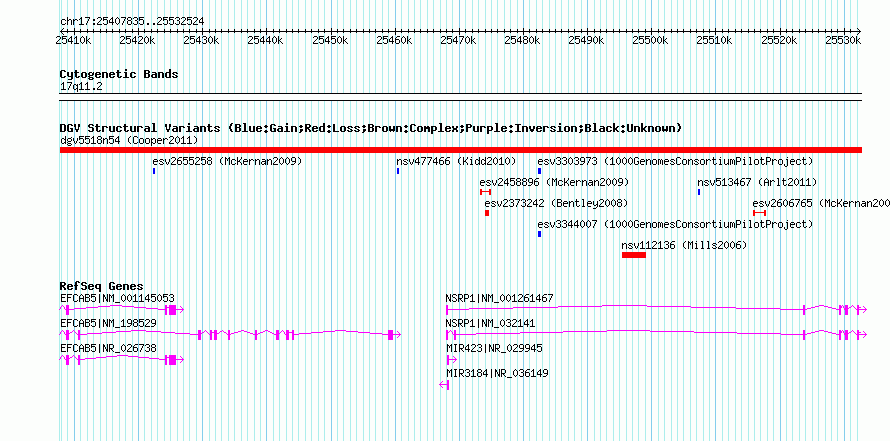The width and height of the screenshot is (890, 441).
Task: Open the esv3303973 1000GenomesConsortiumPilotProject label
Action: [675, 161]
